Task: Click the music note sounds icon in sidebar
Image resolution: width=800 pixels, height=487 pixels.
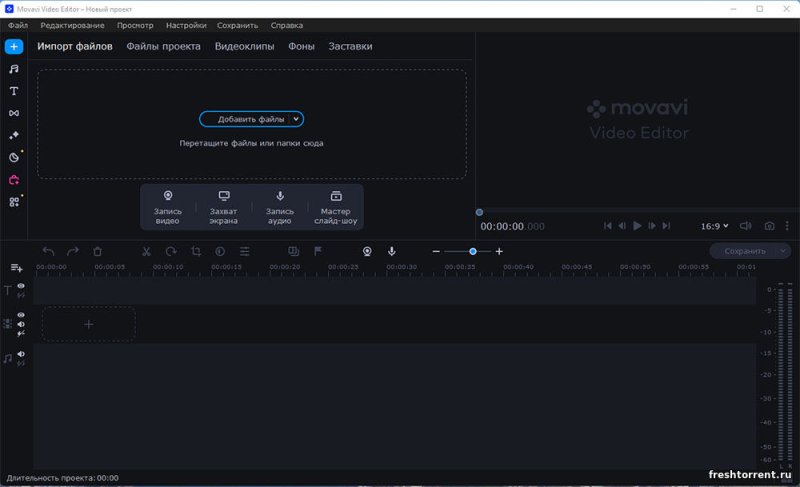Action: (14, 69)
